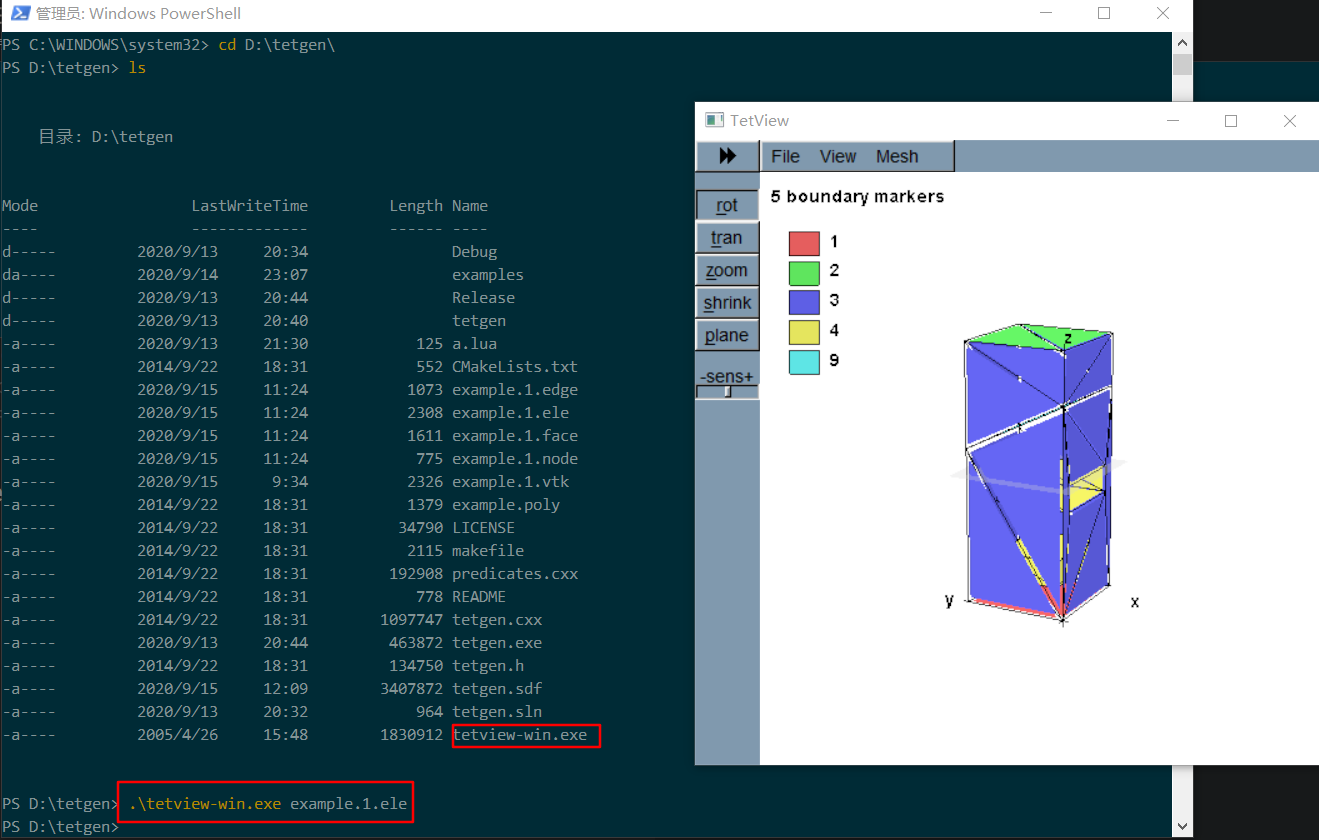Click 'tetgen.sdf' in the file listing
Screen dimensions: 1319x840
[x=497, y=688]
